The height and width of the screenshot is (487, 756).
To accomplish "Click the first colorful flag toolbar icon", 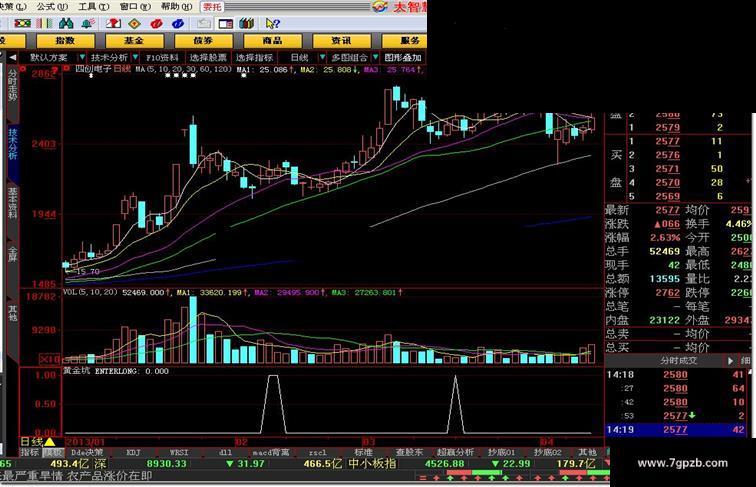I will point(22,23).
